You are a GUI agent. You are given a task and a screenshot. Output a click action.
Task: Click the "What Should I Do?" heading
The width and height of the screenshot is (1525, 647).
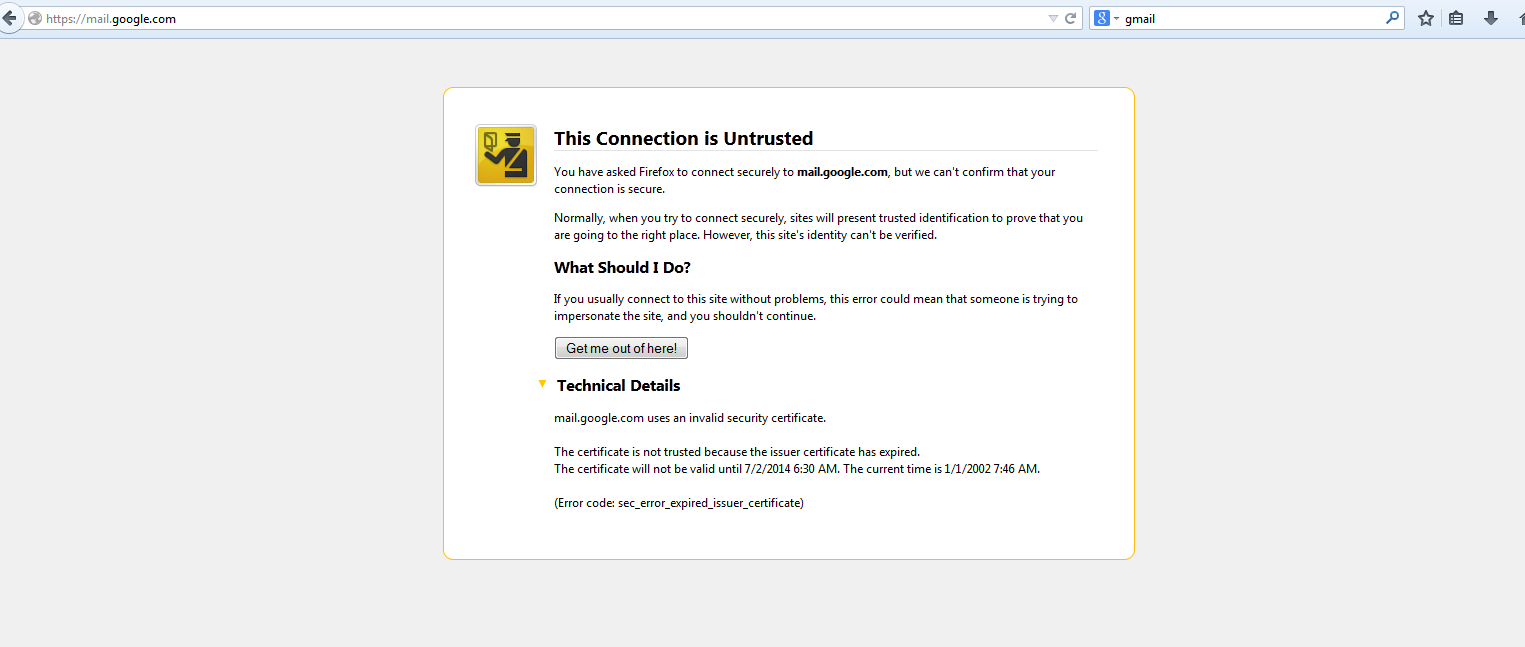(x=622, y=268)
